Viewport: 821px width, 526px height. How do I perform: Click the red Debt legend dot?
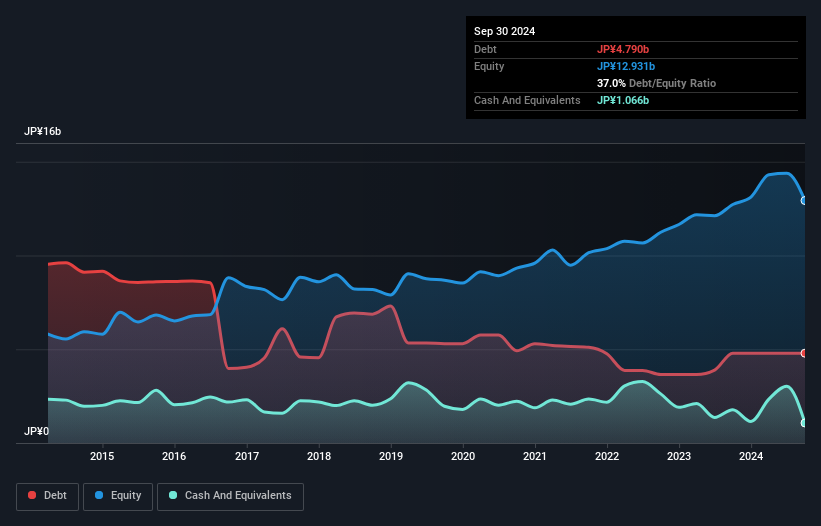click(32, 495)
